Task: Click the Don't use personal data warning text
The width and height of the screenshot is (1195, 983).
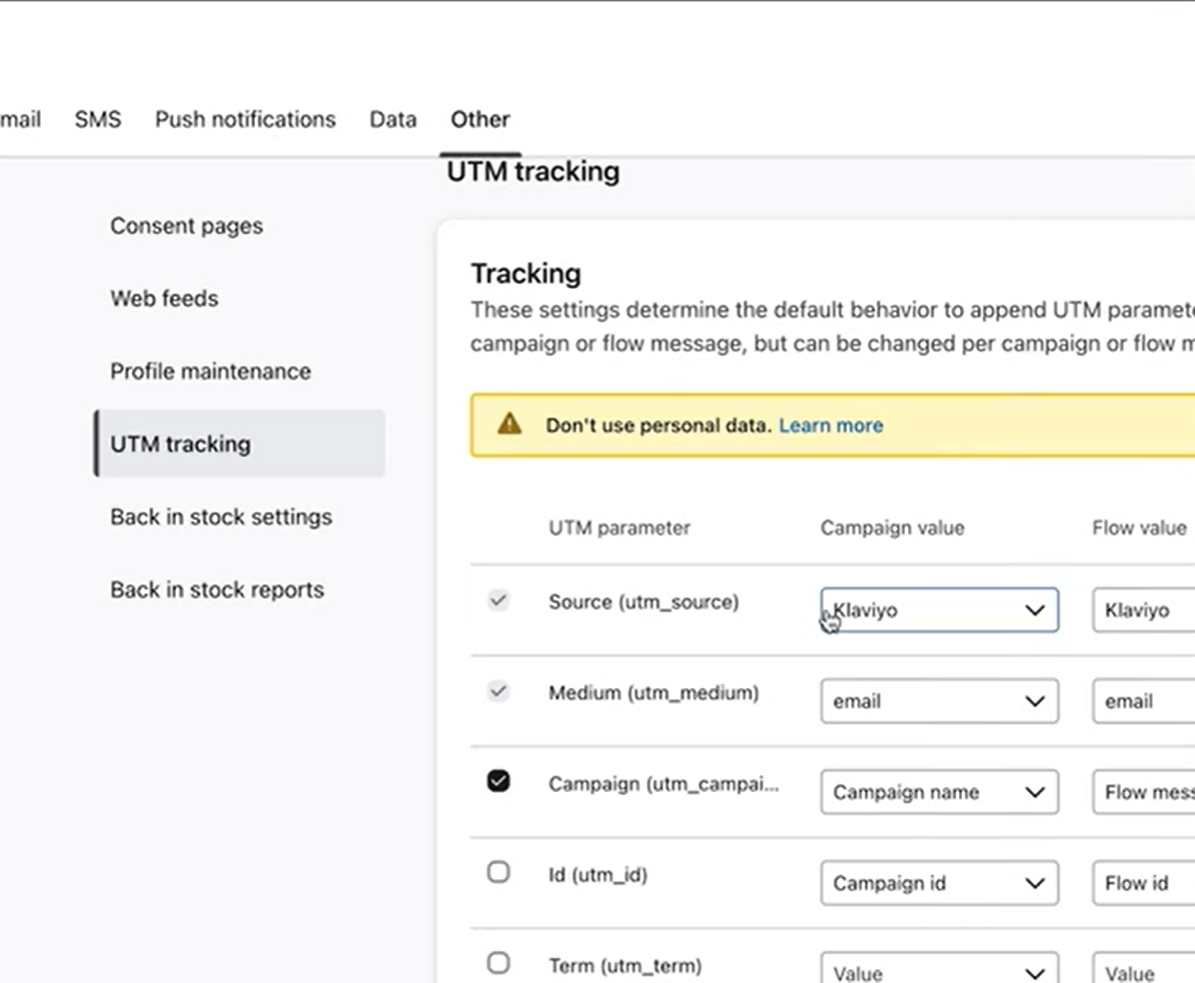Action: tap(658, 425)
